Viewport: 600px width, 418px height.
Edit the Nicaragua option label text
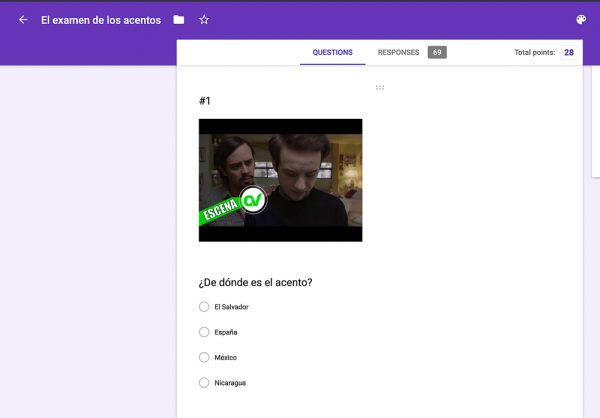click(x=230, y=382)
